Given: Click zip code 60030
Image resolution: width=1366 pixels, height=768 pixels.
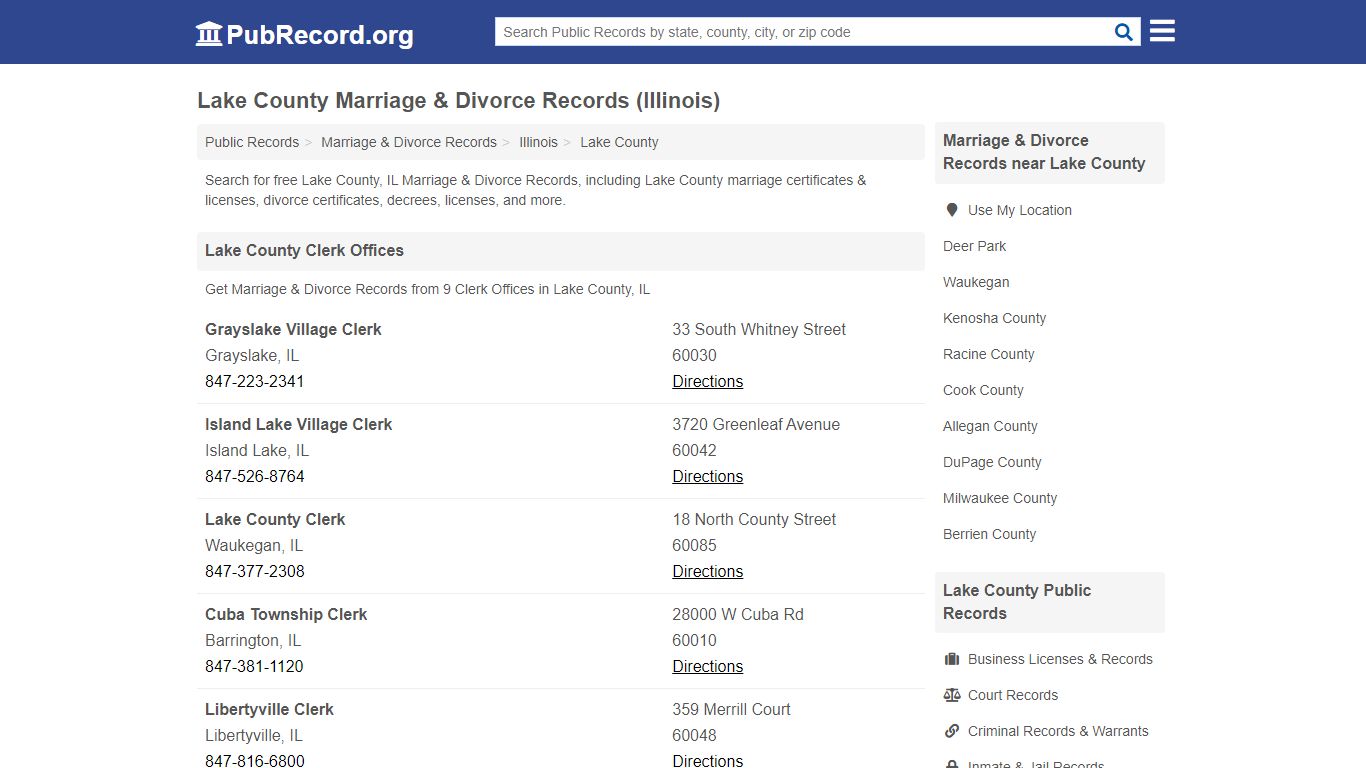Looking at the screenshot, I should (x=694, y=355).
